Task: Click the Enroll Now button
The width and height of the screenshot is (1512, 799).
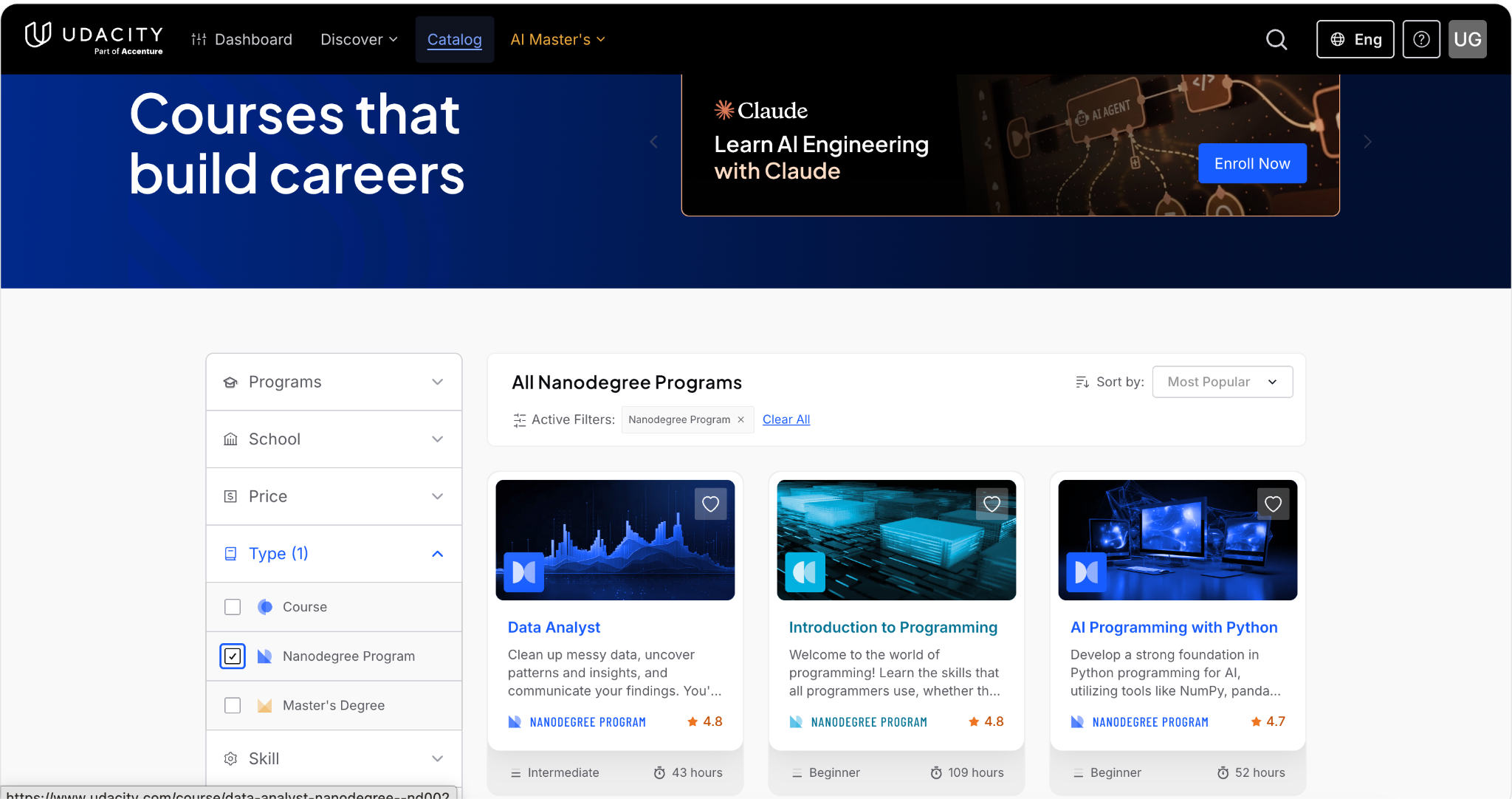Action: 1252,163
